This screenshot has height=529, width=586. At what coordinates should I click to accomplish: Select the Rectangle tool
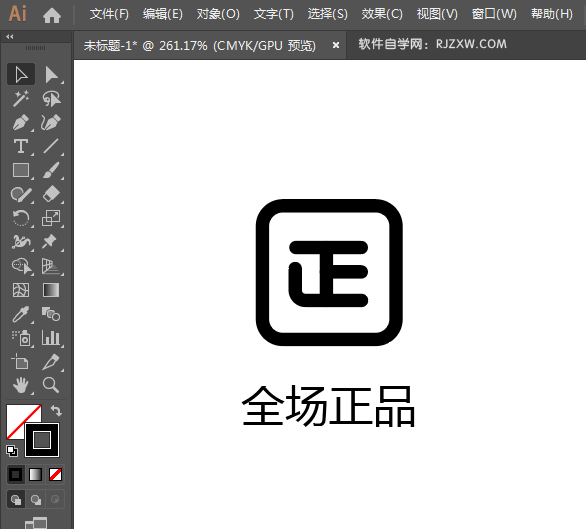21,170
